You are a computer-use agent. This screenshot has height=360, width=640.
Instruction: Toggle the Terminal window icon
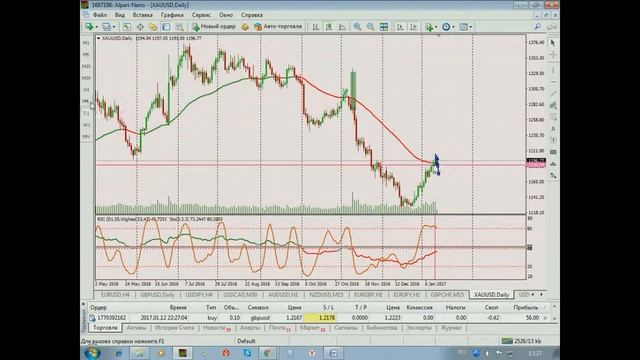166,27
